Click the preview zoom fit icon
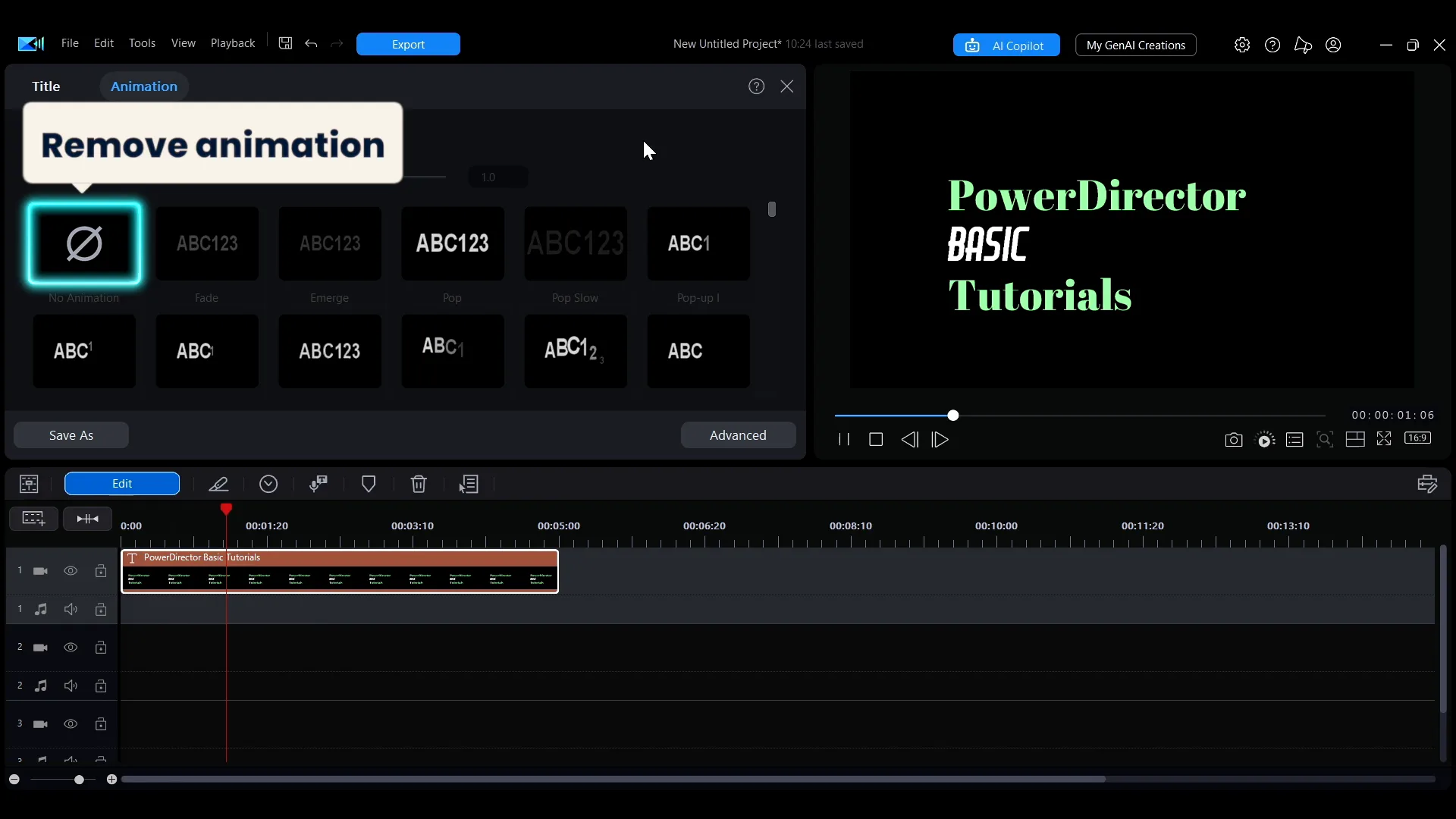The width and height of the screenshot is (1456, 819). point(1325,440)
